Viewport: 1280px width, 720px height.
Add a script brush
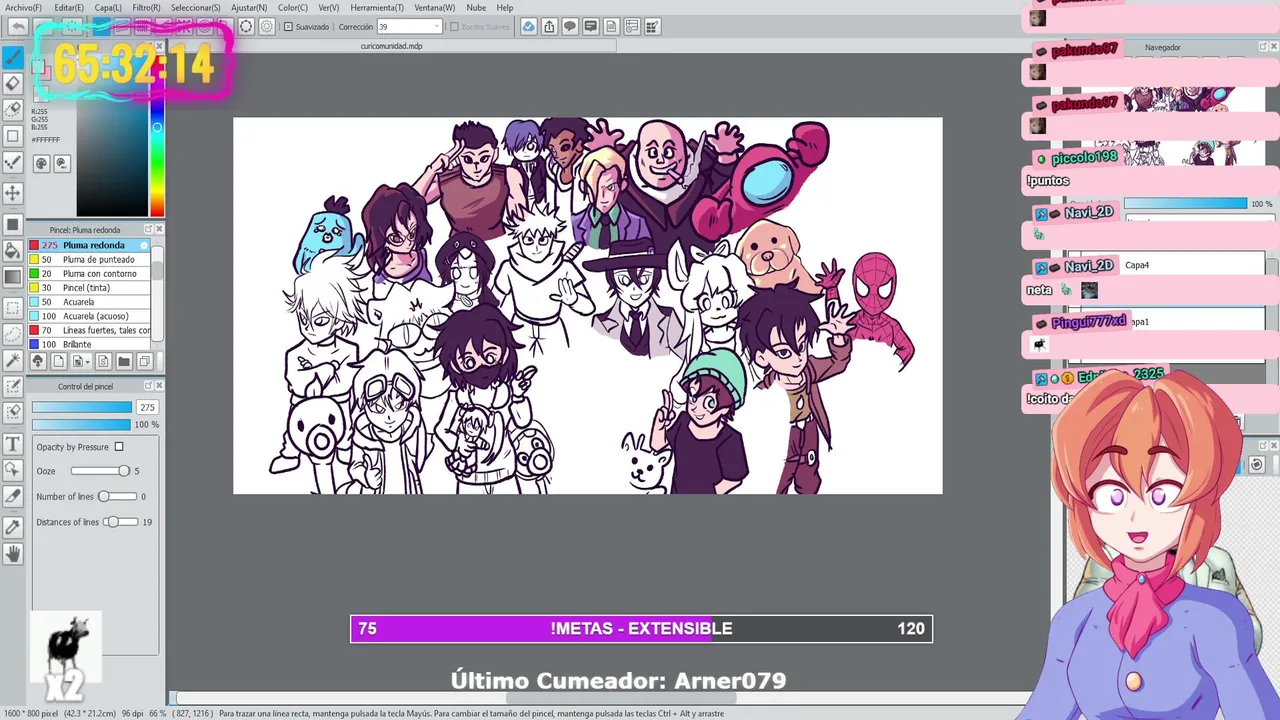click(103, 361)
